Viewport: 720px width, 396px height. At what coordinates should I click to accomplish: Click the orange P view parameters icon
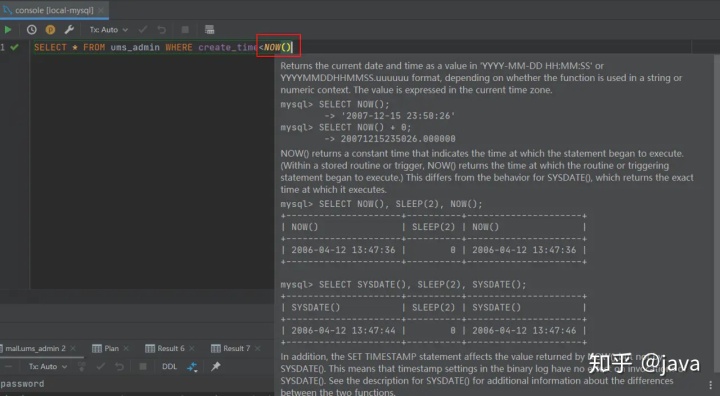click(x=51, y=30)
